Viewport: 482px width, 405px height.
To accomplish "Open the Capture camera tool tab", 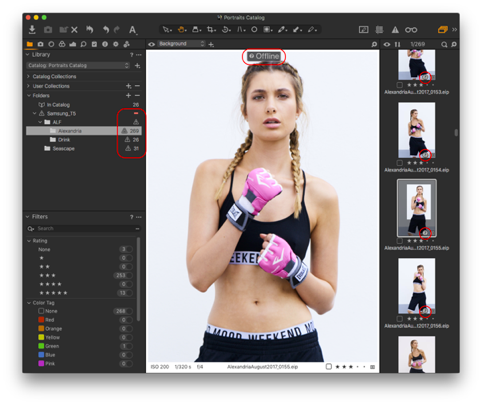I will coord(40,44).
